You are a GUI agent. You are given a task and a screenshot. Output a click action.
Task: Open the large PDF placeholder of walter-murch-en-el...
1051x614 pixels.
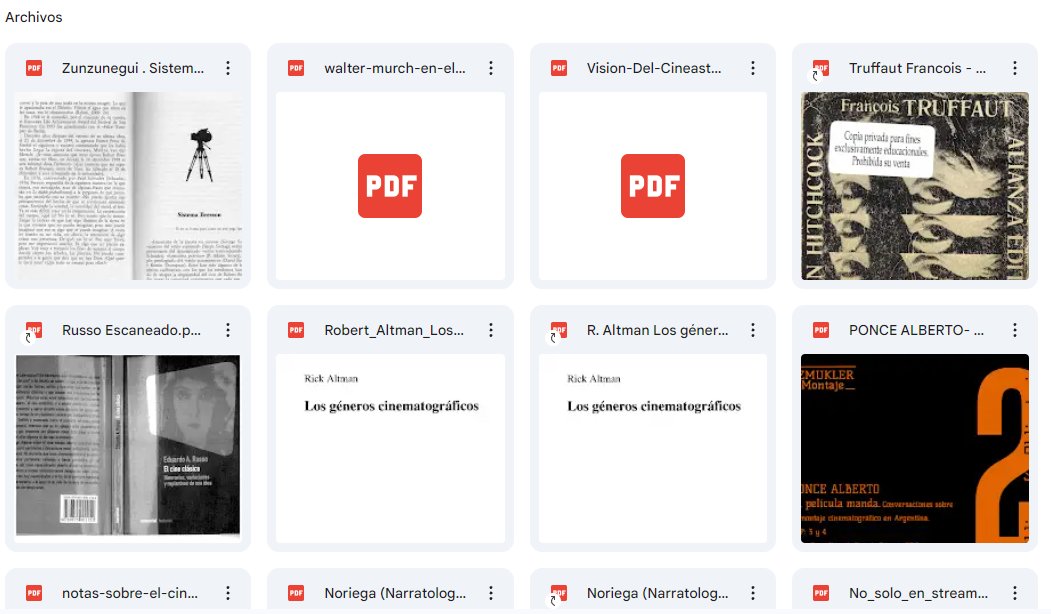[x=390, y=186]
